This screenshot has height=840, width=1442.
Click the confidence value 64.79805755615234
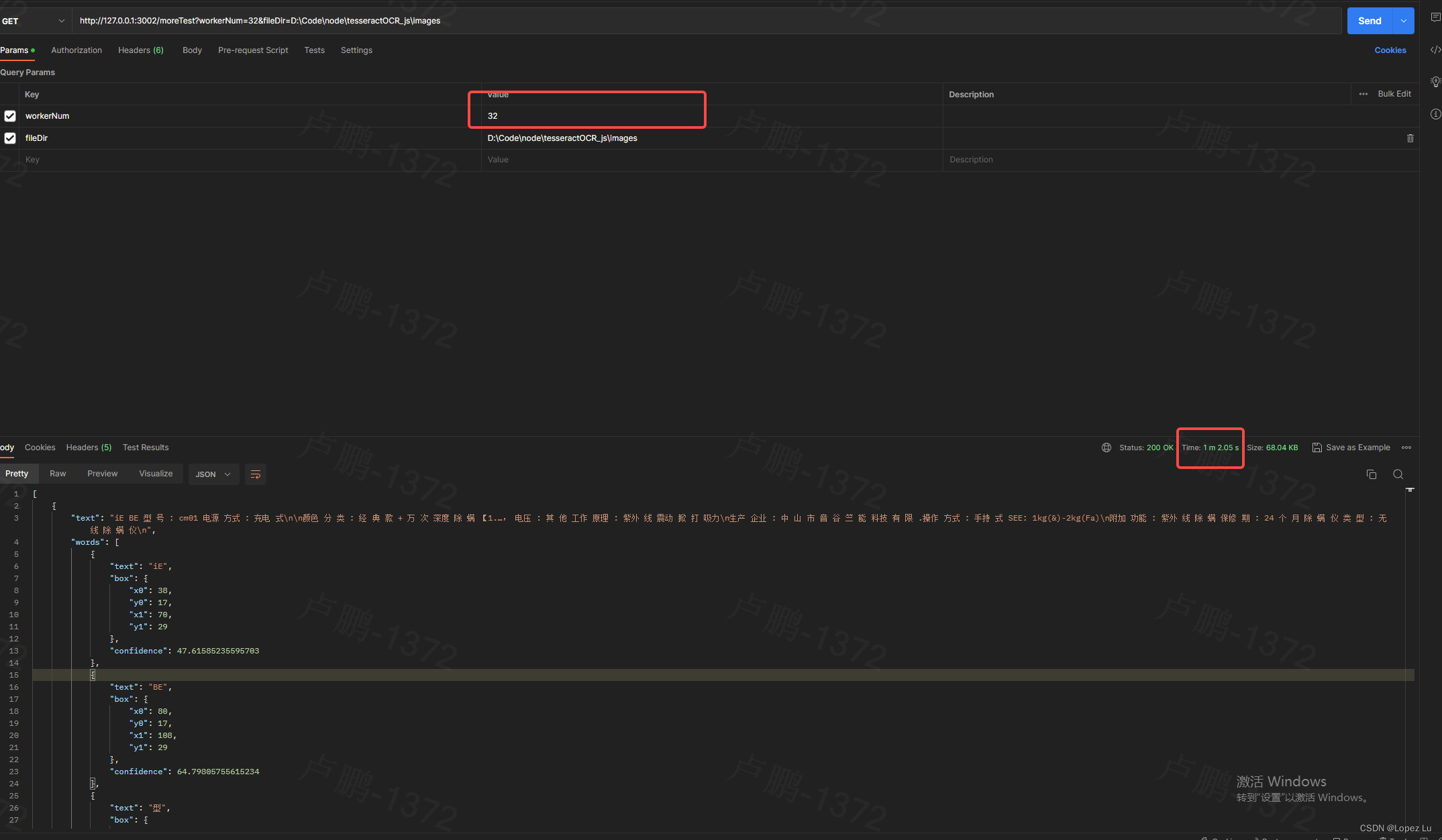[218, 772]
